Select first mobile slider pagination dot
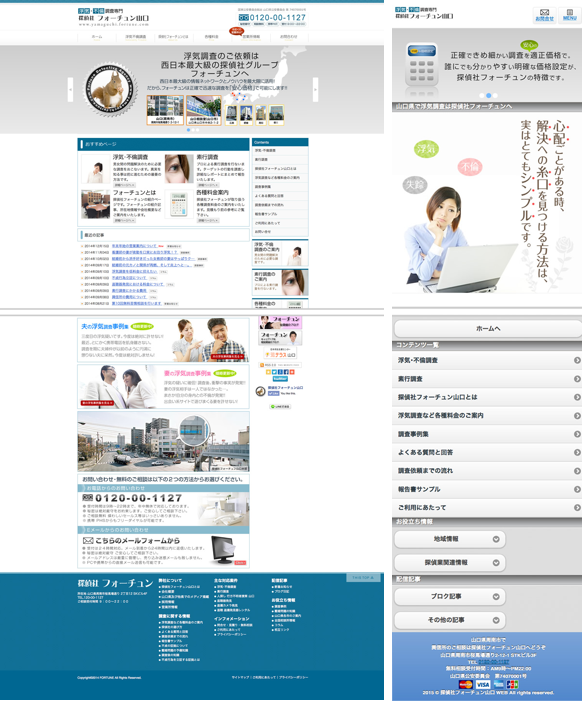 (x=482, y=95)
